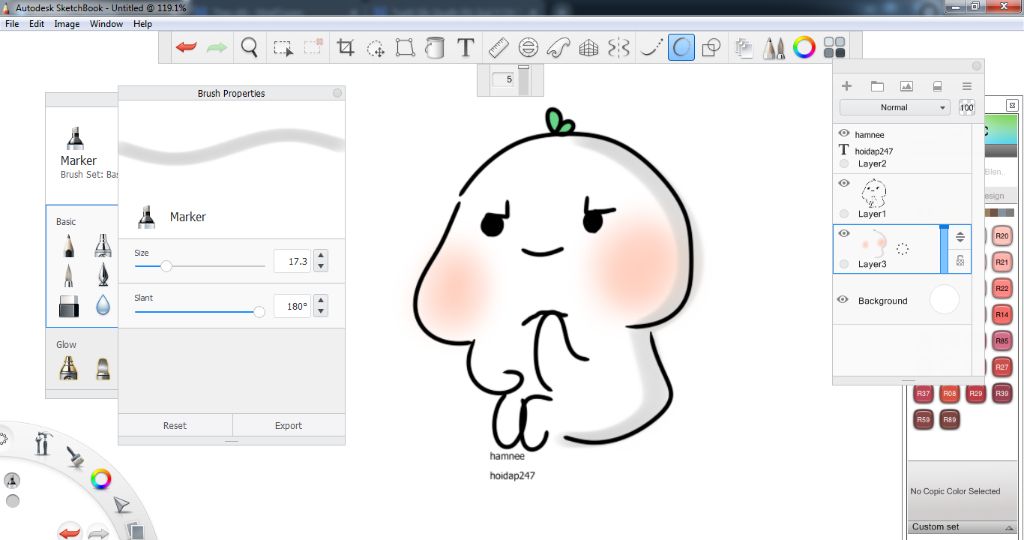Screen dimensions: 1024x540
Task: Enable the Ruler guide tool
Action: tap(498, 47)
